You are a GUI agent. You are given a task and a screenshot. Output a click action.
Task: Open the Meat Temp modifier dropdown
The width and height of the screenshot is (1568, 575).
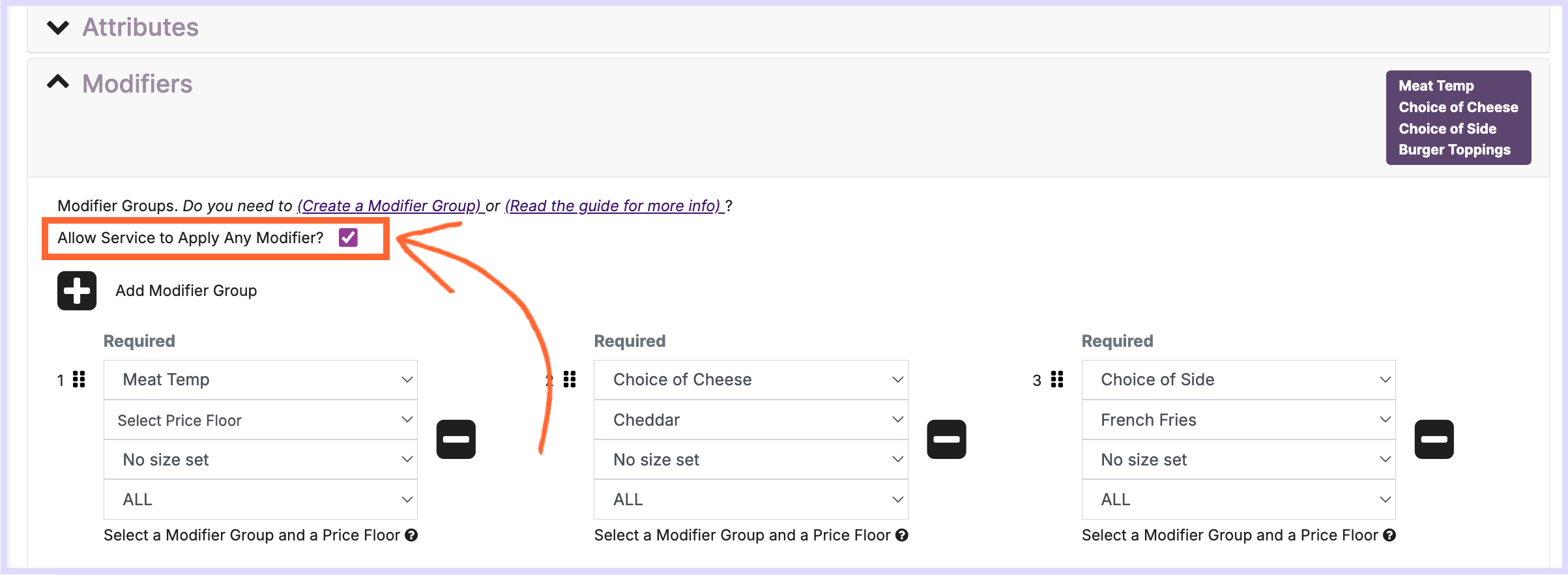[261, 379]
